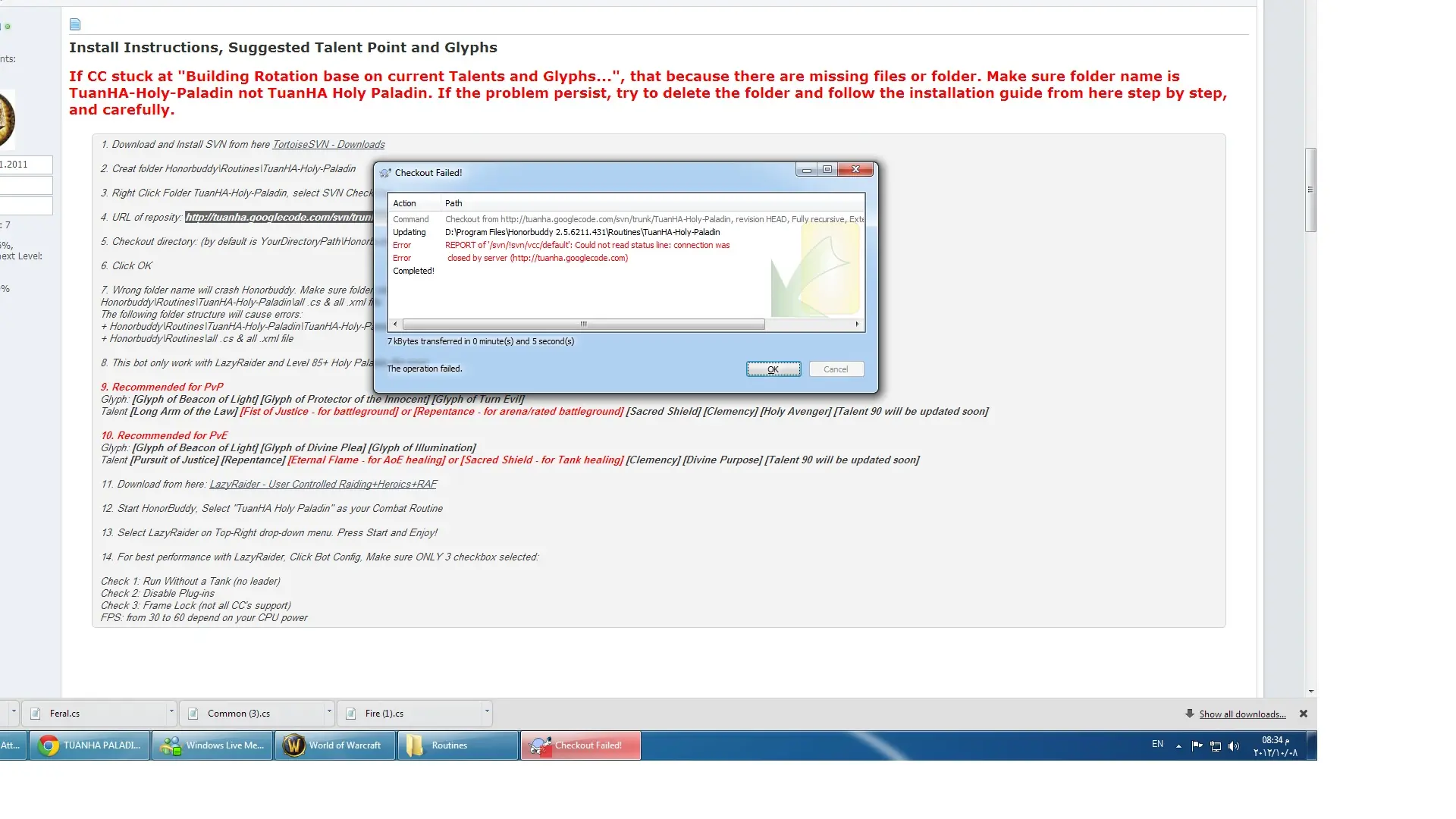Click the Action Center flag tray icon
This screenshot has width=1456, height=819.
coord(1197,746)
